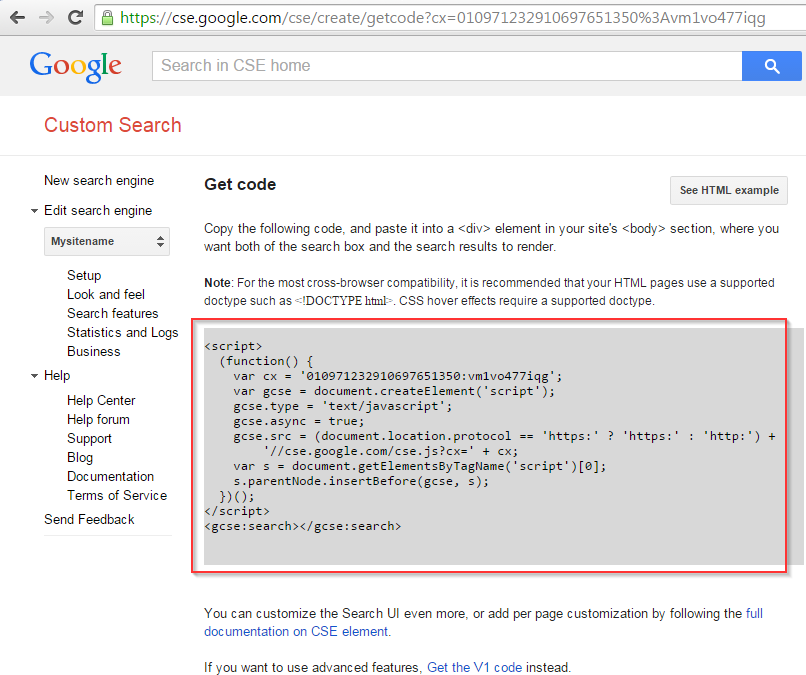This screenshot has height=675, width=806.
Task: Click the opening script tag line
Action: point(233,346)
